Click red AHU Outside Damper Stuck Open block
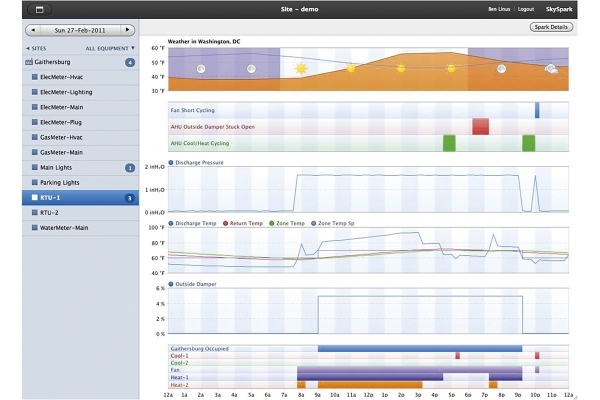 coord(480,127)
